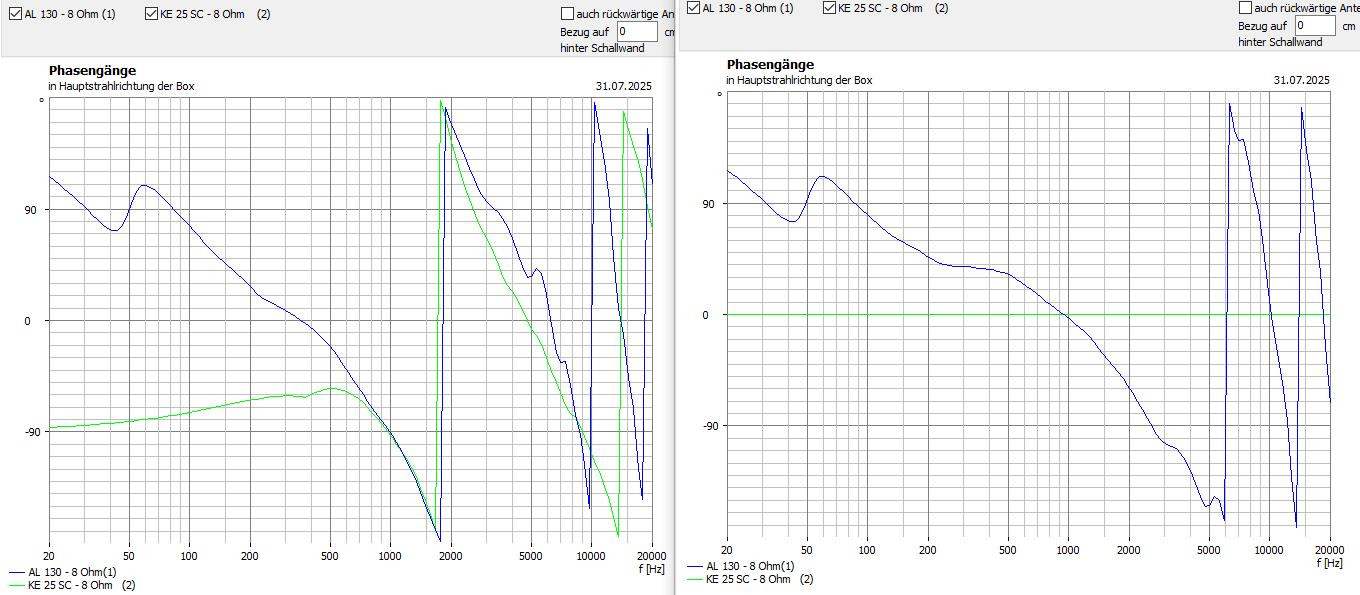Click the 'f [Hz]' axis label, right window

[1329, 563]
